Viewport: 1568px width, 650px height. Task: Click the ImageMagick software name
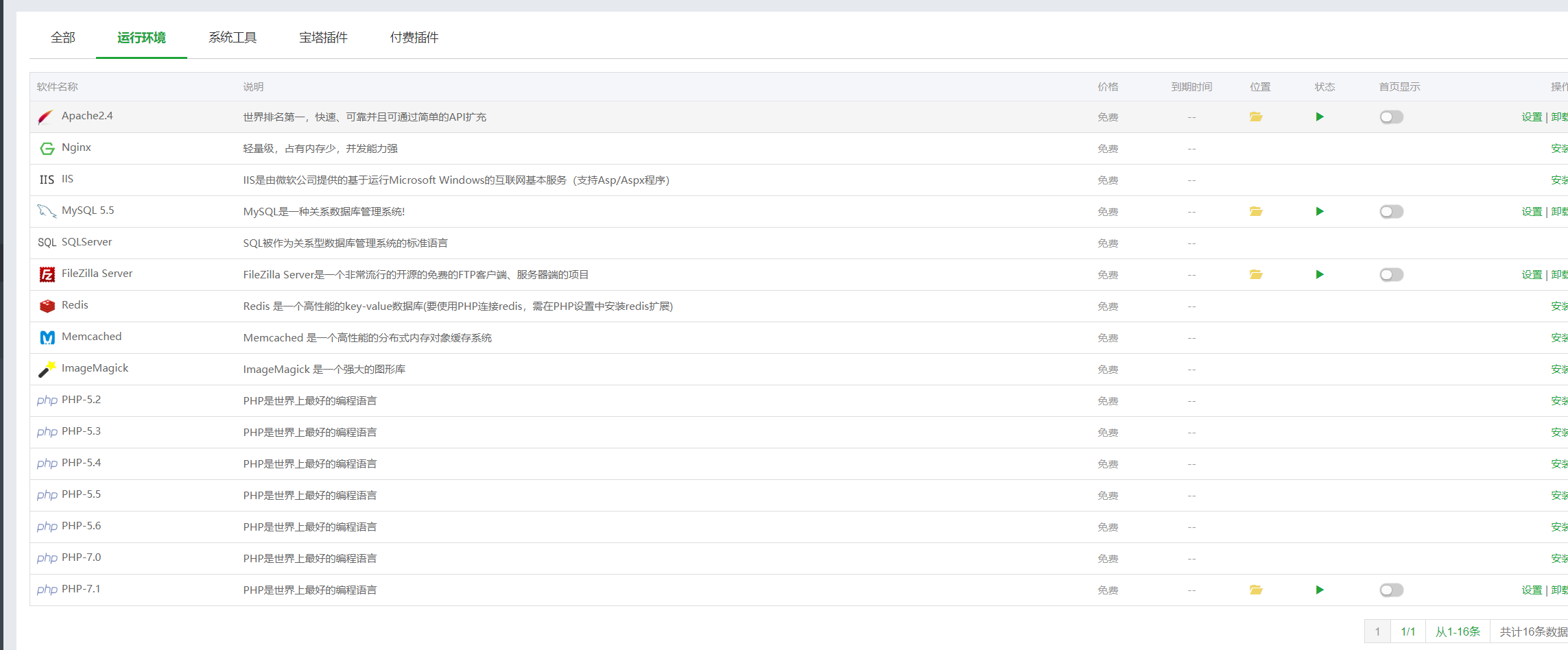(x=95, y=368)
